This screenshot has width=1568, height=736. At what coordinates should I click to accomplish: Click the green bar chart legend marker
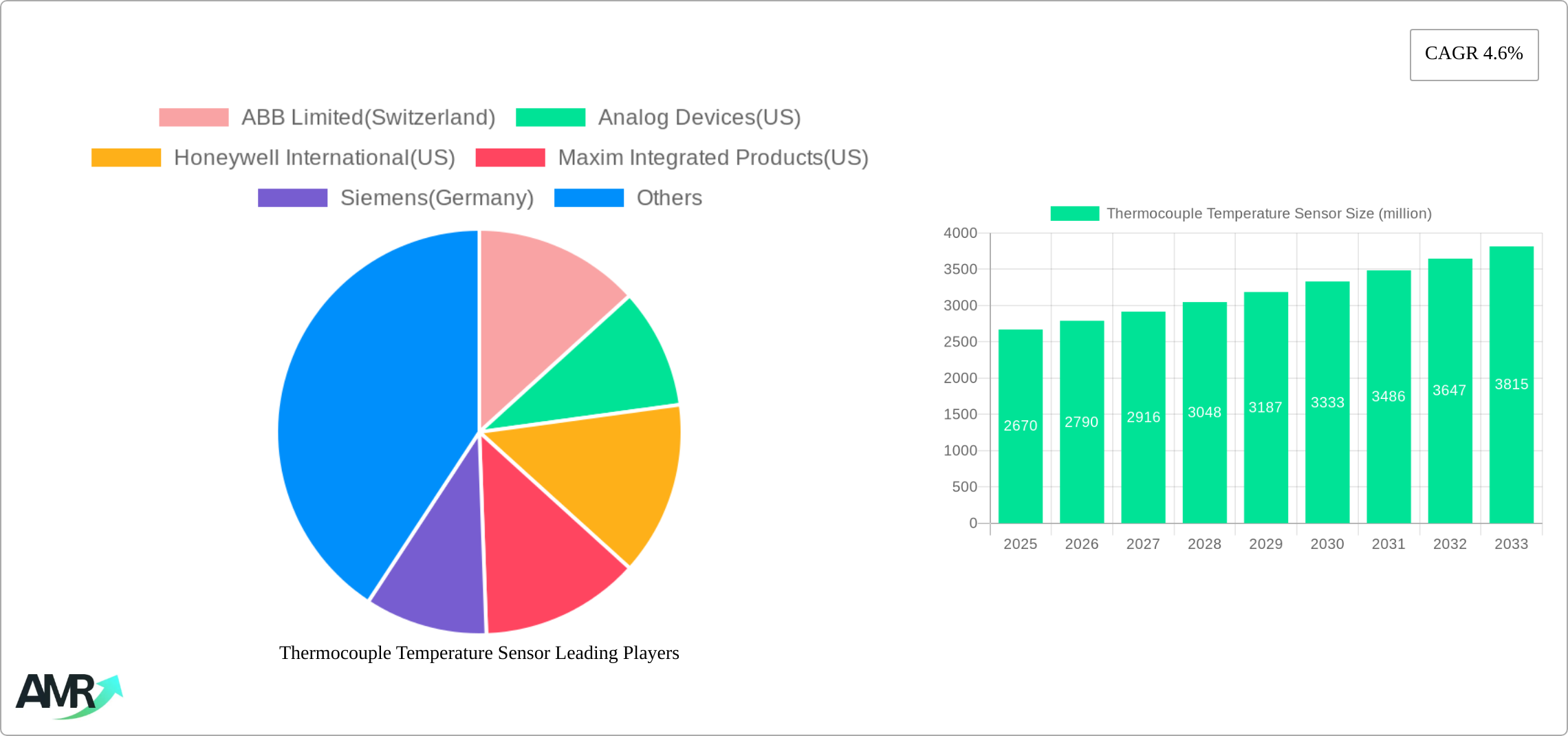click(x=1076, y=214)
